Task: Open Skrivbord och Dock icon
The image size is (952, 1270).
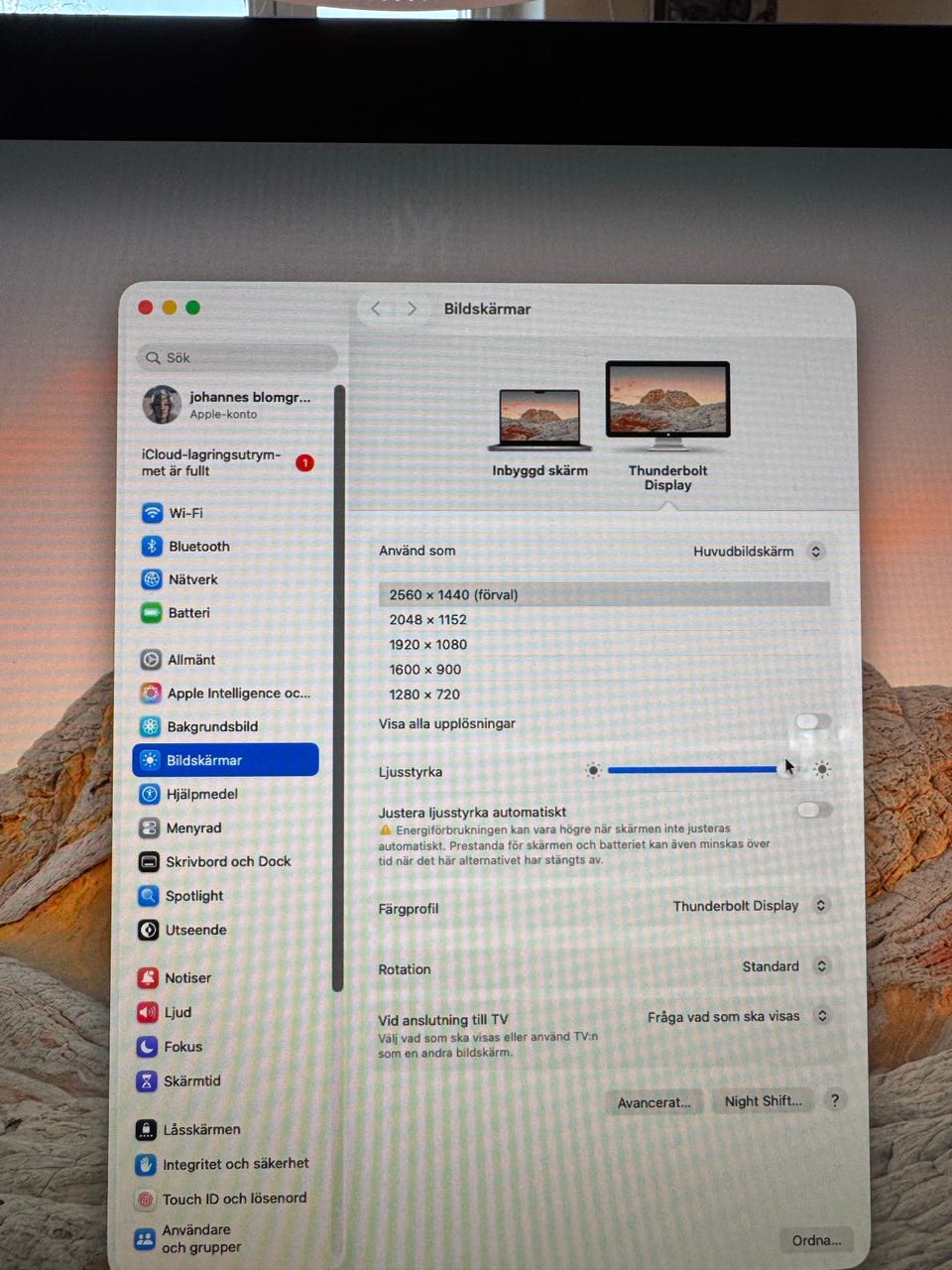Action: coord(149,862)
